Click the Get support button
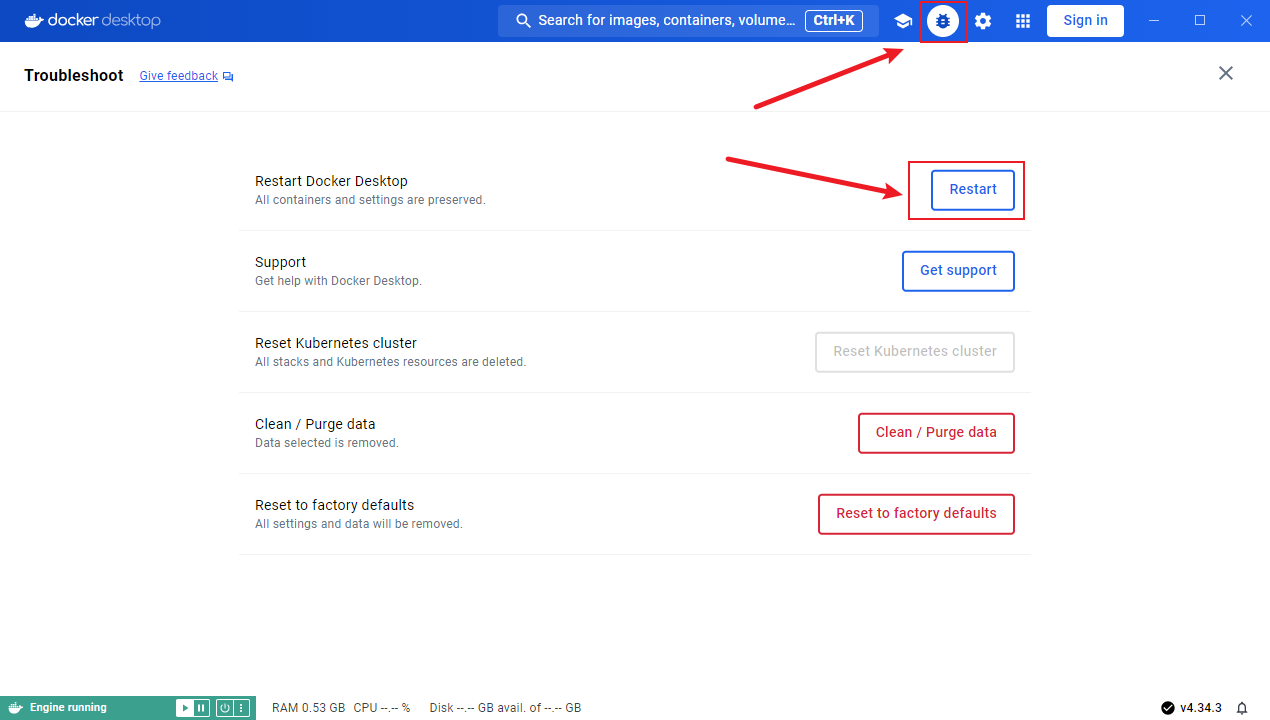The width and height of the screenshot is (1270, 720). [x=958, y=271]
